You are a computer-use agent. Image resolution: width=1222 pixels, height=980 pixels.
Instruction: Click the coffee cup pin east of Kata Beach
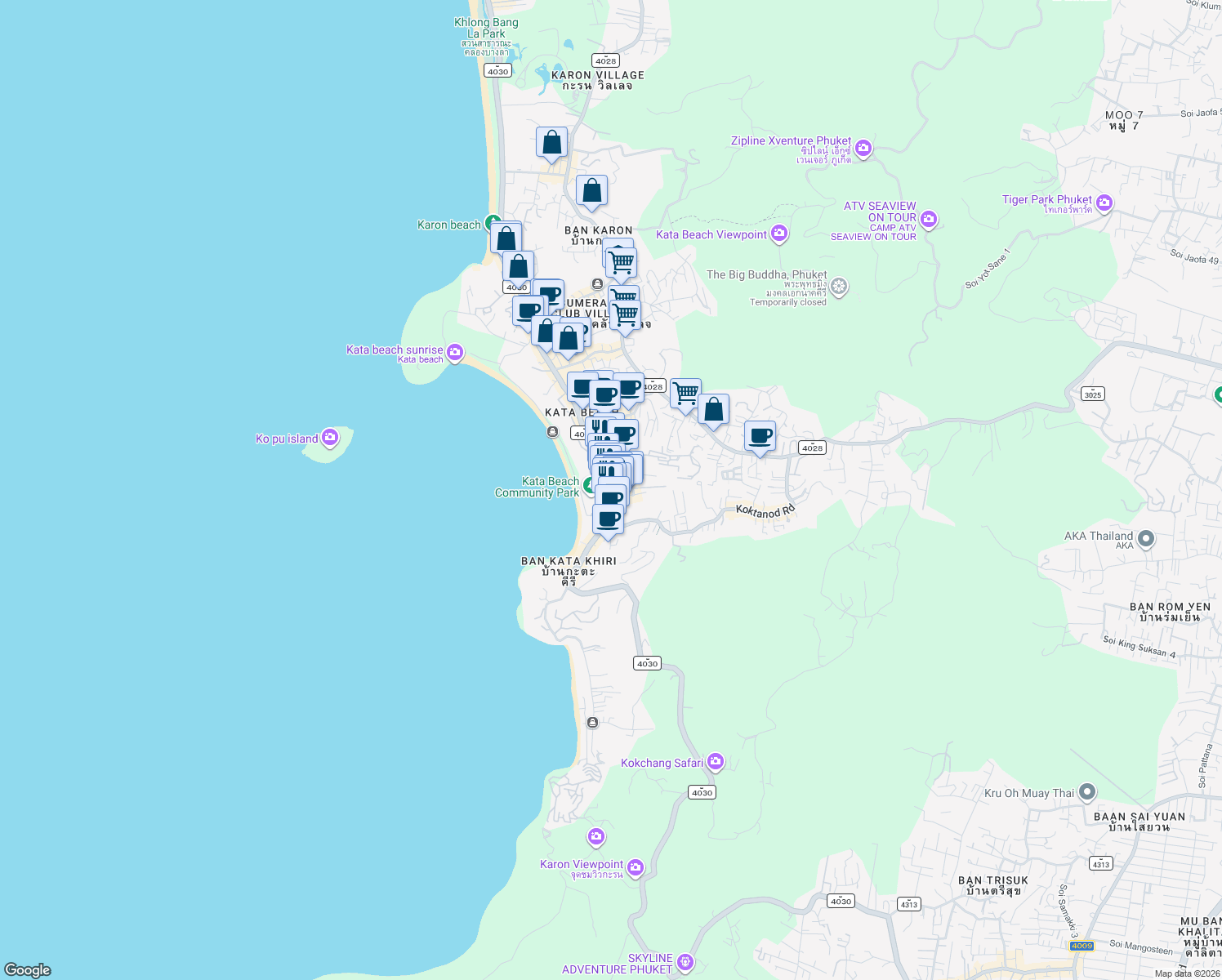click(x=760, y=435)
